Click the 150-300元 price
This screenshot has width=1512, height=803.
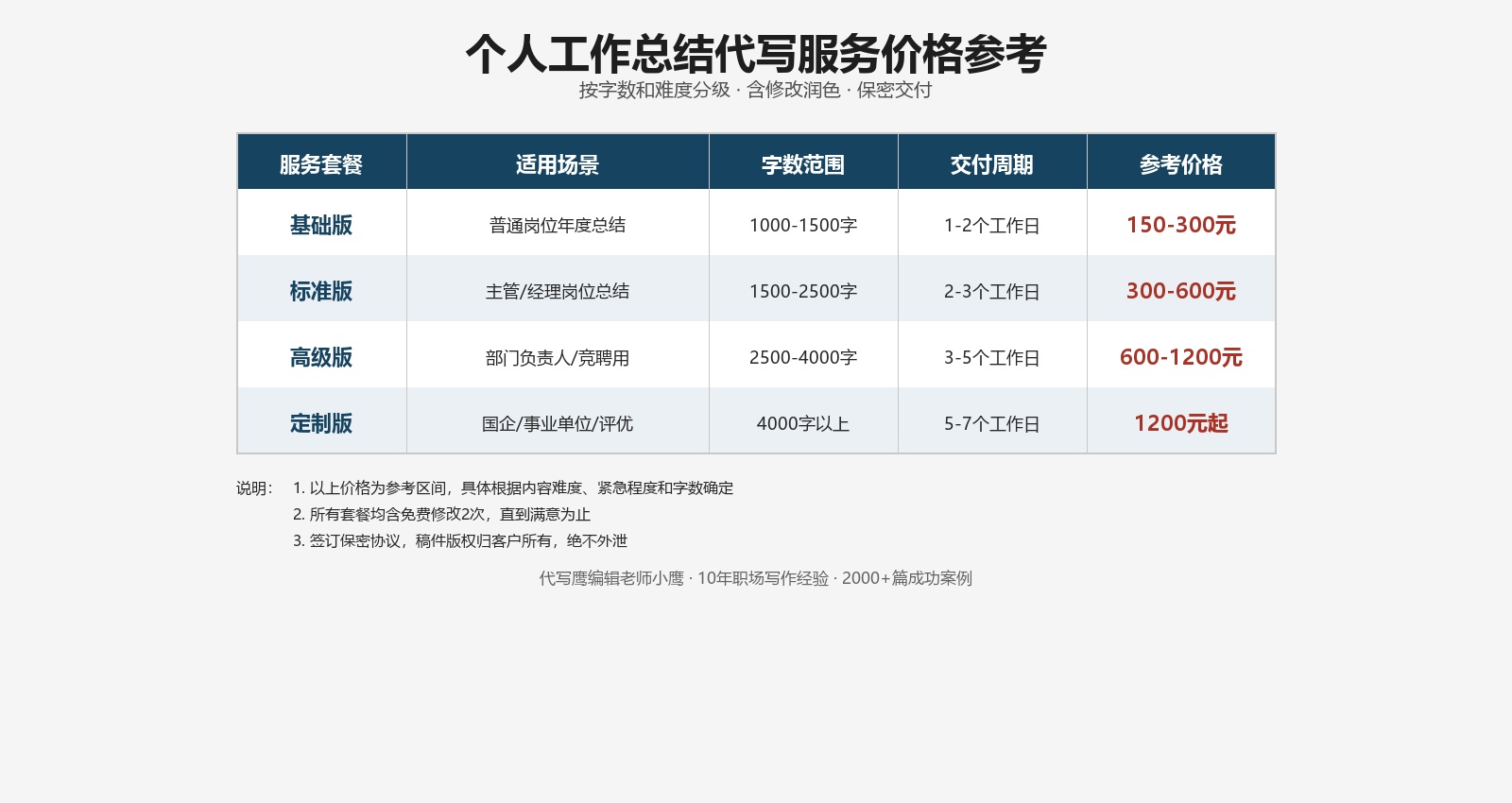pos(1181,224)
